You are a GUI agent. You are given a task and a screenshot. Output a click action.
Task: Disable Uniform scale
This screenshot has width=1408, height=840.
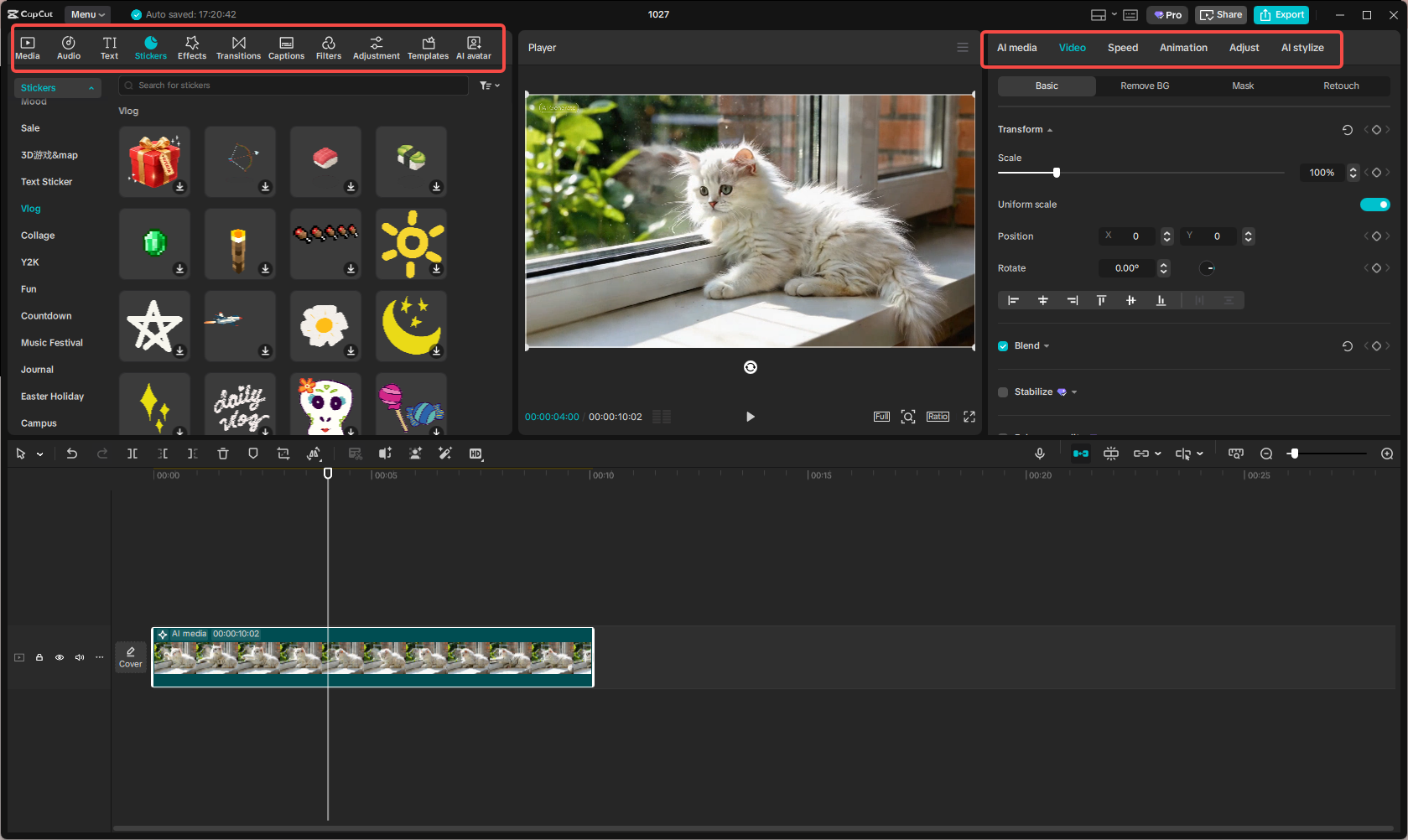(1374, 204)
